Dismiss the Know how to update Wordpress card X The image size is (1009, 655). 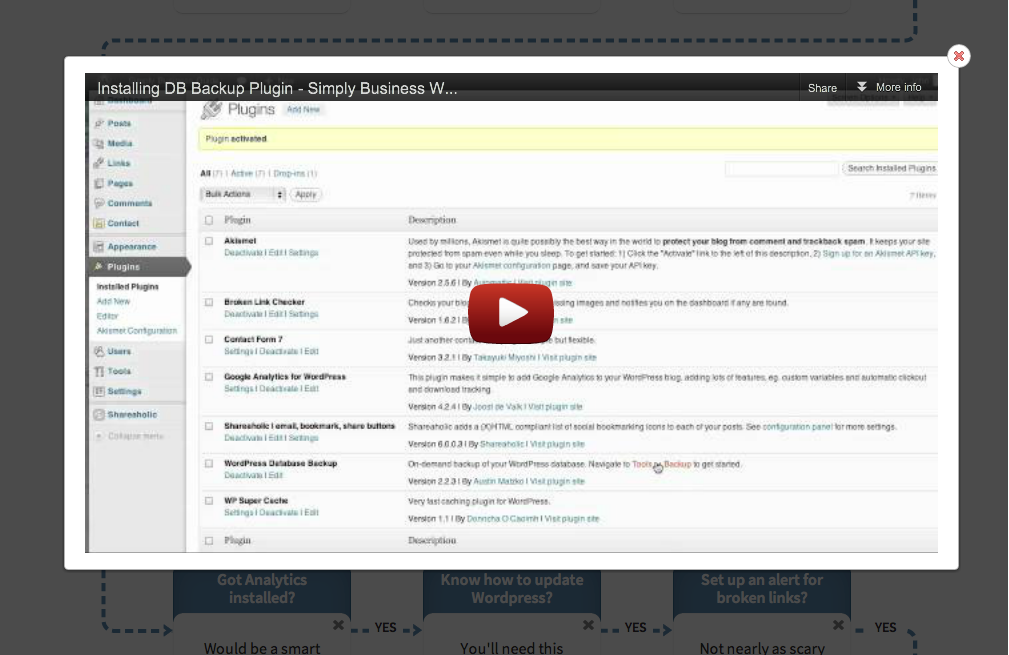pos(588,625)
